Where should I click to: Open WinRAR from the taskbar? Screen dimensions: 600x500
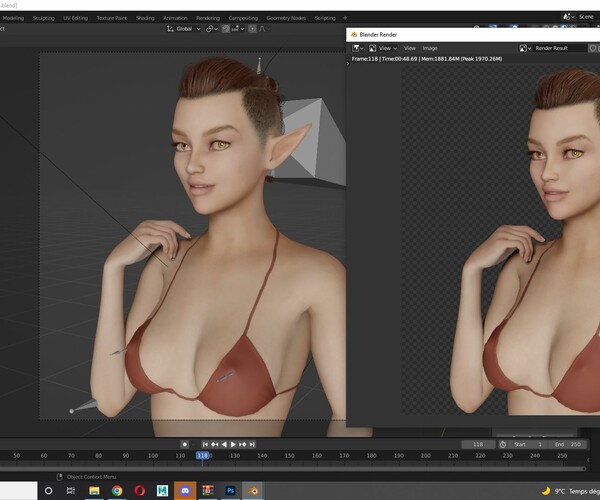208,491
